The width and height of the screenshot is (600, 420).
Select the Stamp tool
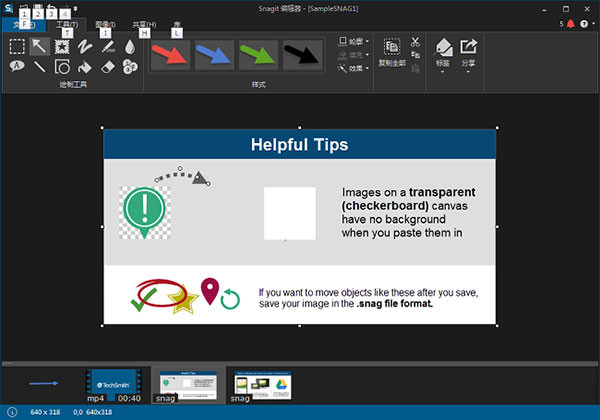pyautogui.click(x=62, y=46)
